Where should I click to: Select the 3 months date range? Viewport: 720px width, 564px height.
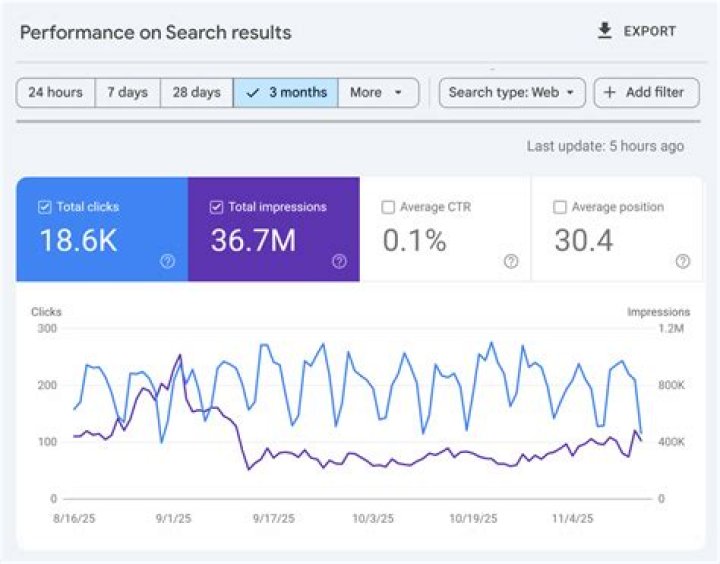pos(286,92)
